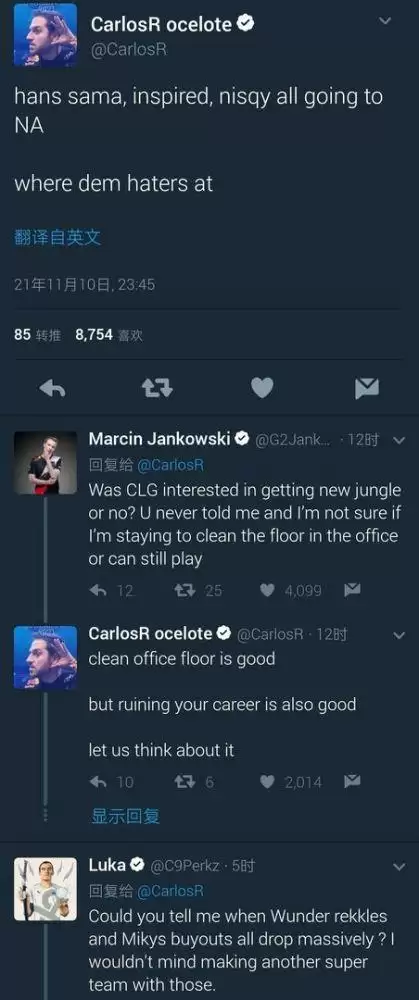The height and width of the screenshot is (1000, 419).
Task: Open the chevron menu on Marcin's reply
Action: tap(399, 440)
